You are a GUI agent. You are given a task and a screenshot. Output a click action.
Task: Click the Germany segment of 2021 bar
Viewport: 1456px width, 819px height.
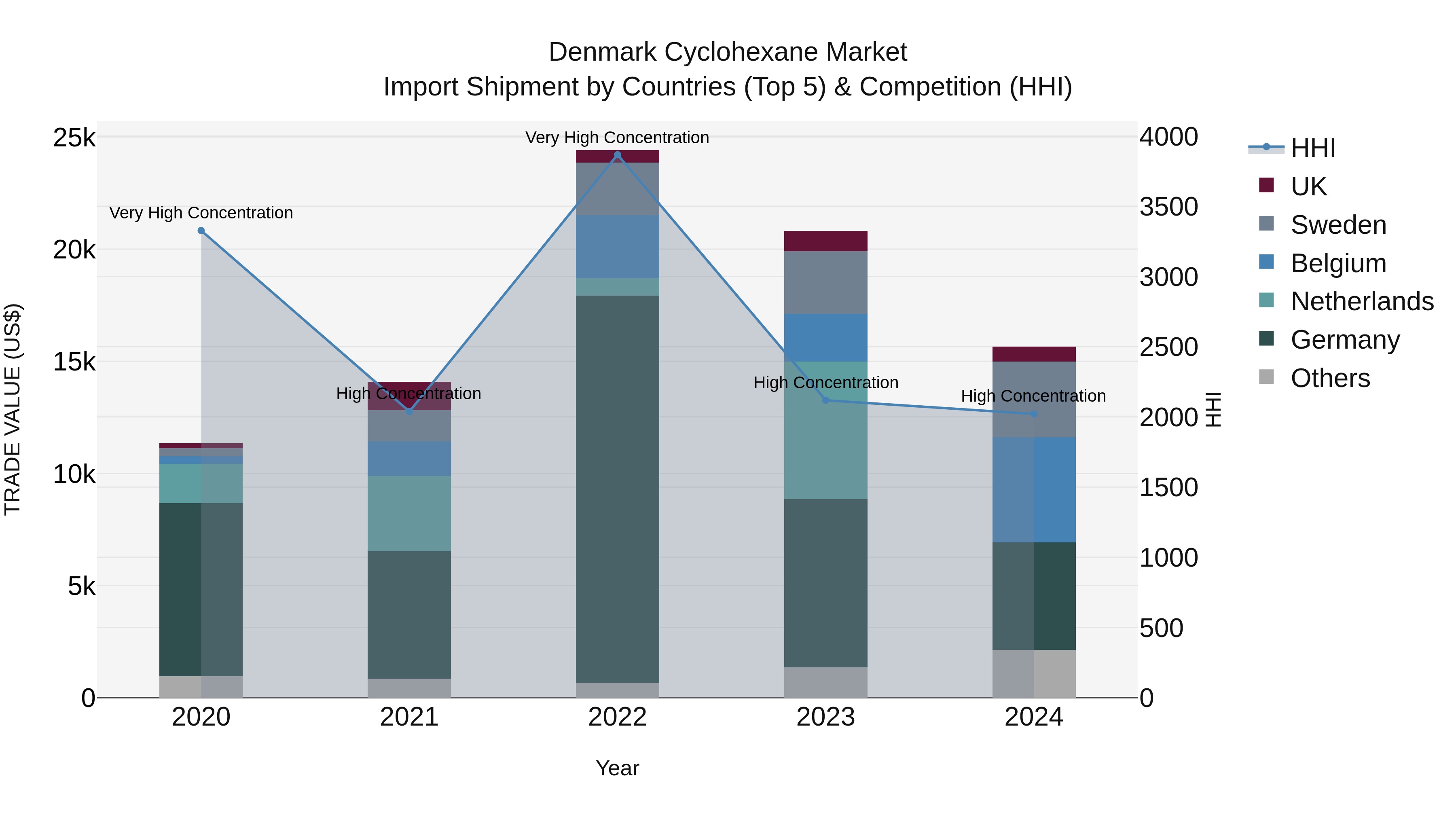(409, 615)
